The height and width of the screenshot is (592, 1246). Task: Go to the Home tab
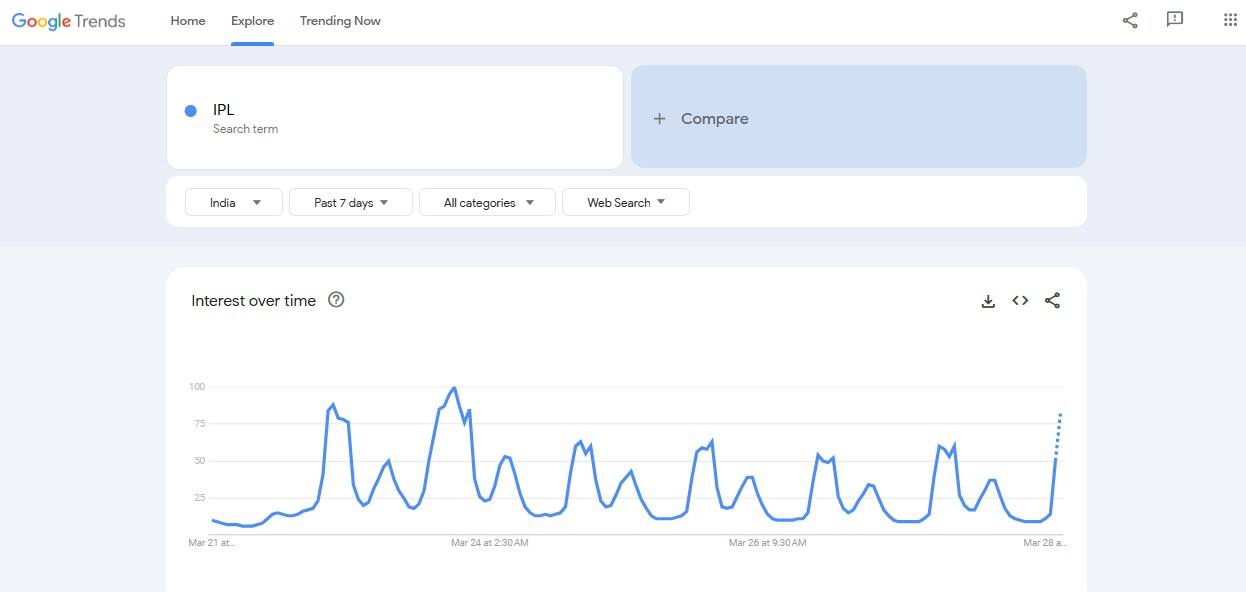[x=187, y=21]
